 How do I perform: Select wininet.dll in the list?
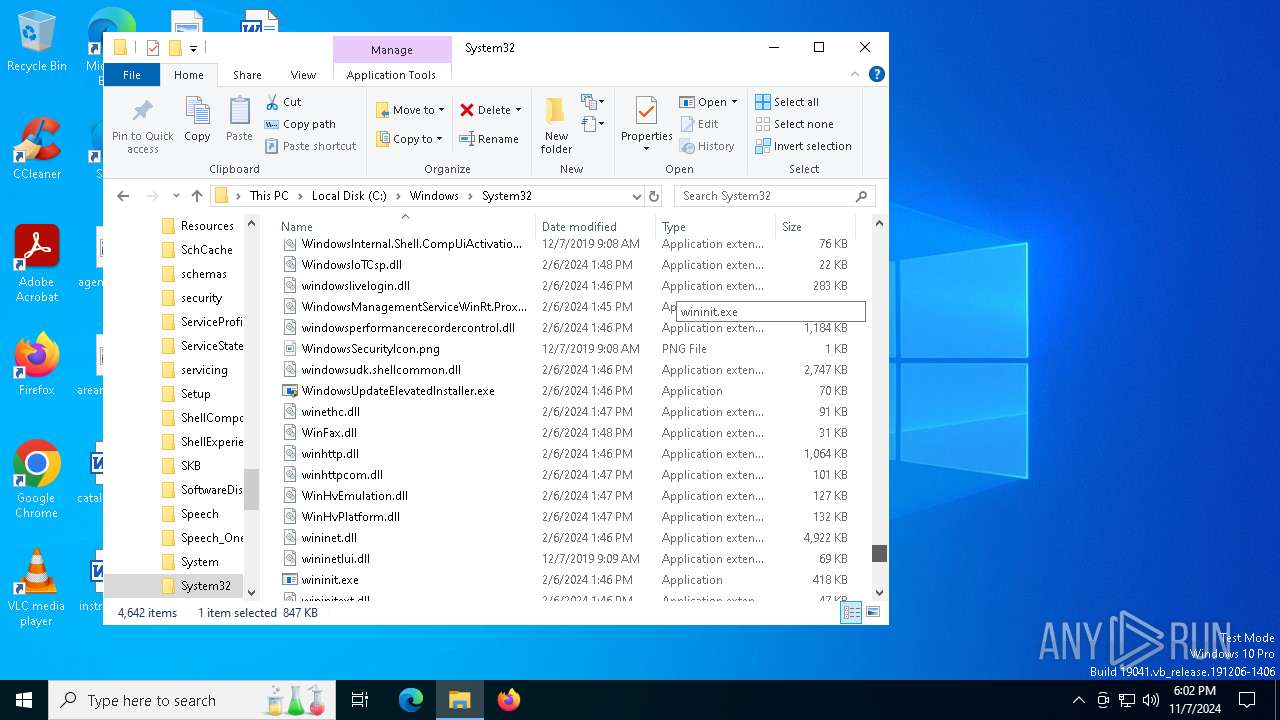pyautogui.click(x=329, y=538)
